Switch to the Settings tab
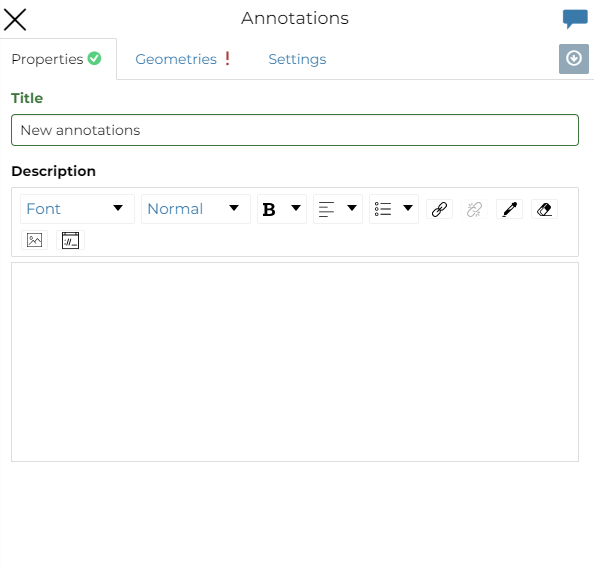Image resolution: width=594 pixels, height=572 pixels. (297, 59)
